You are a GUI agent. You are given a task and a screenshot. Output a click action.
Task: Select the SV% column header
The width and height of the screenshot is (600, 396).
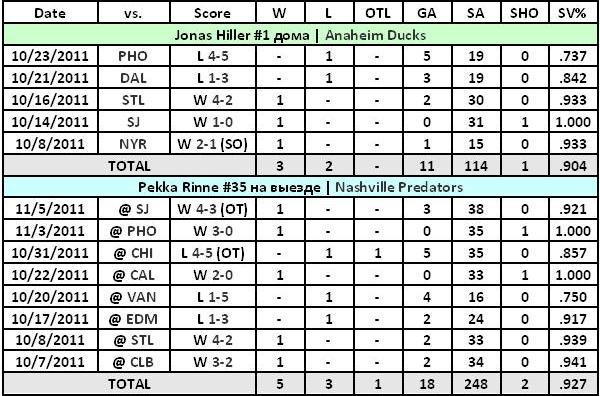click(x=574, y=13)
